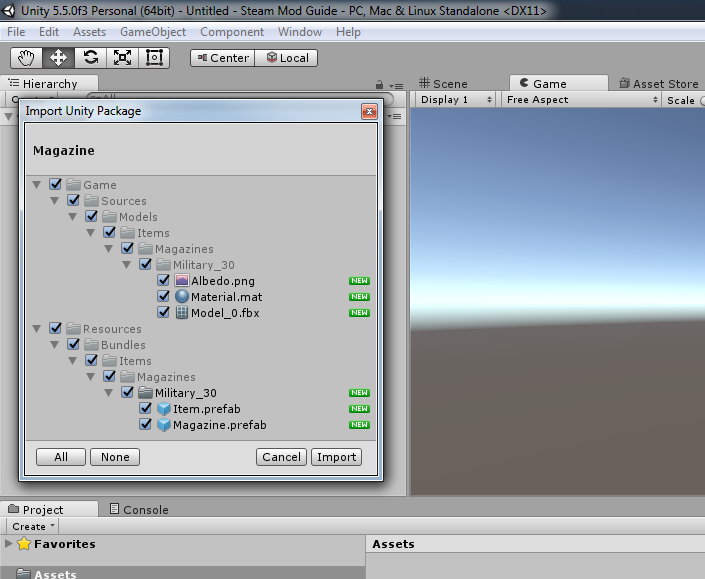The height and width of the screenshot is (579, 705).
Task: Click the All button in import dialog
Action: click(x=61, y=457)
